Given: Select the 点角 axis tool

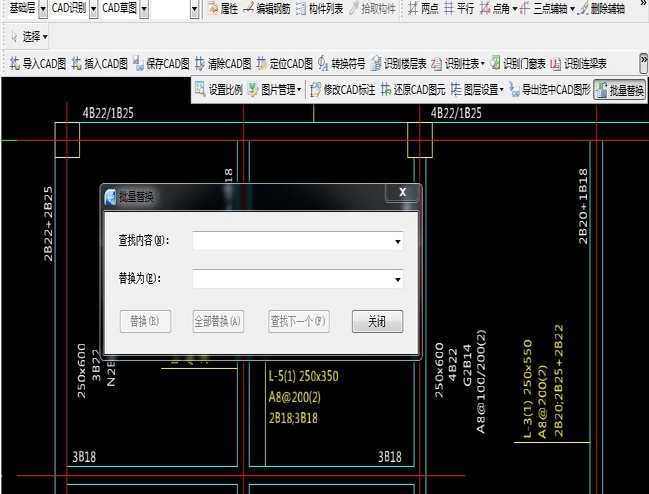Looking at the screenshot, I should pos(494,8).
